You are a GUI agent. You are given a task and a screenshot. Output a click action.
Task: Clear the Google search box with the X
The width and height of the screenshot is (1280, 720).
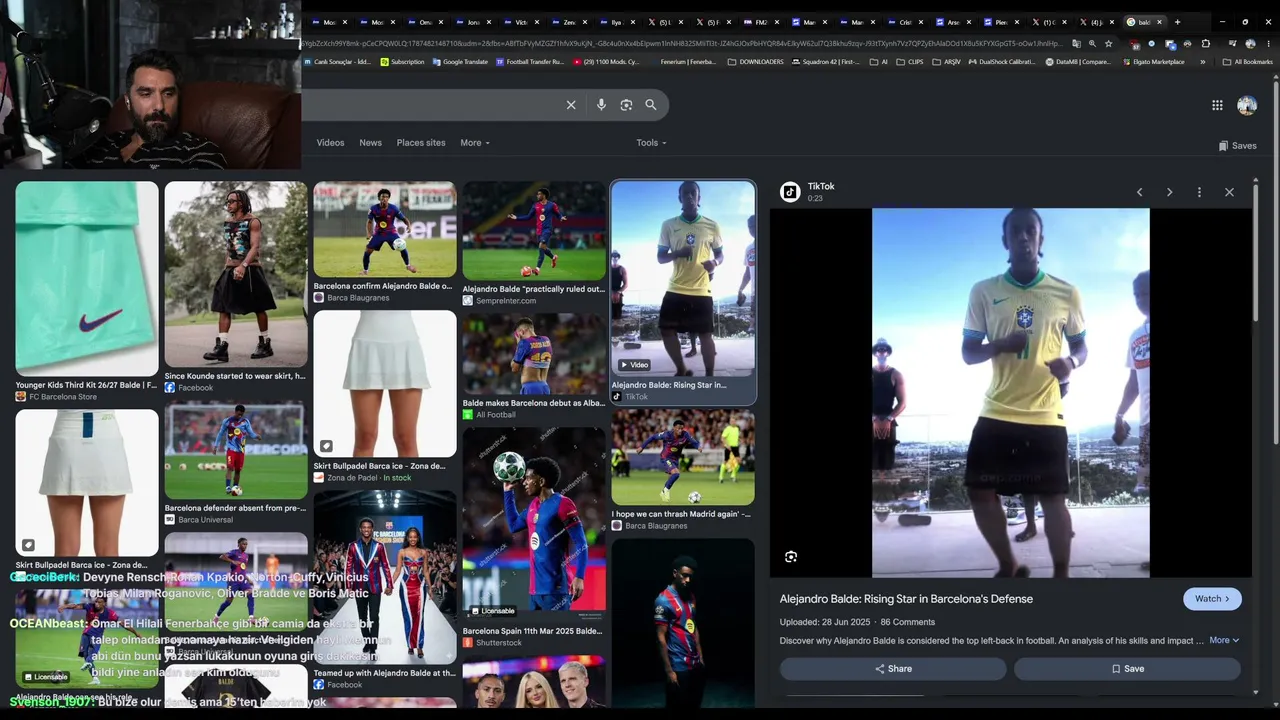571,105
